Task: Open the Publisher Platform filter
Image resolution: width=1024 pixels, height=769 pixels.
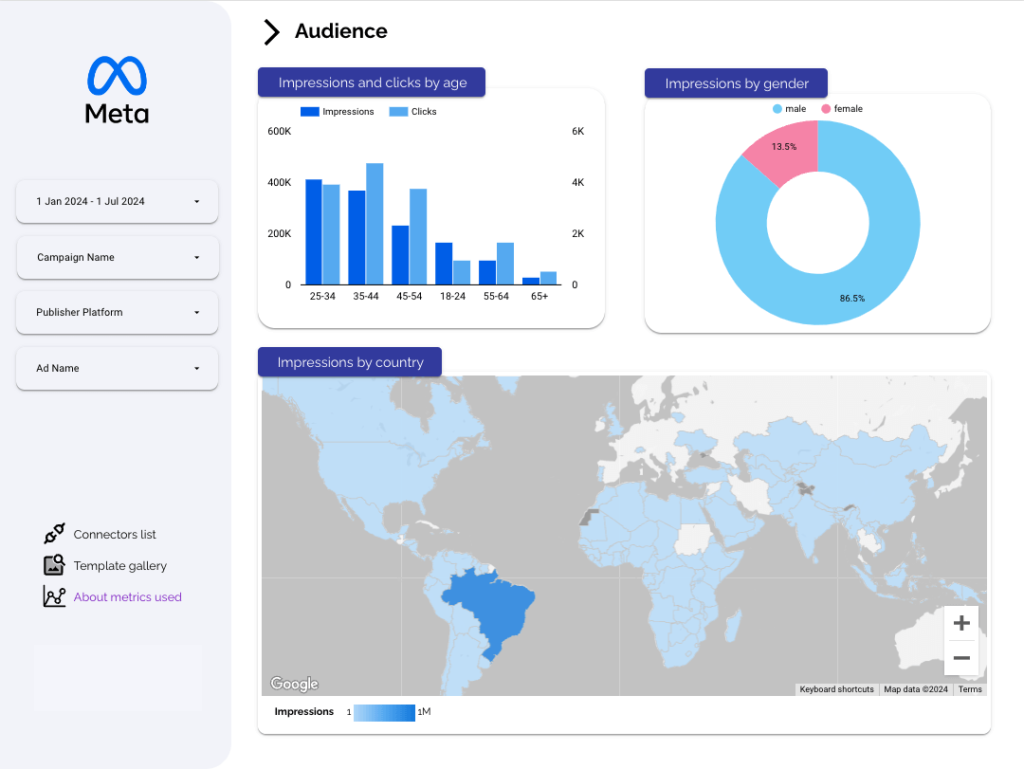Action: coord(117,312)
